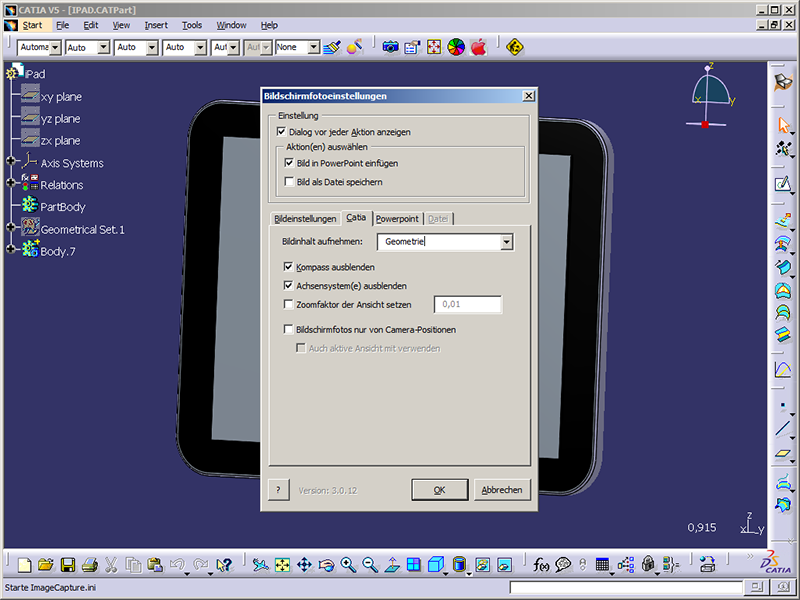Click the Print icon
The image size is (800, 600).
coord(89,564)
